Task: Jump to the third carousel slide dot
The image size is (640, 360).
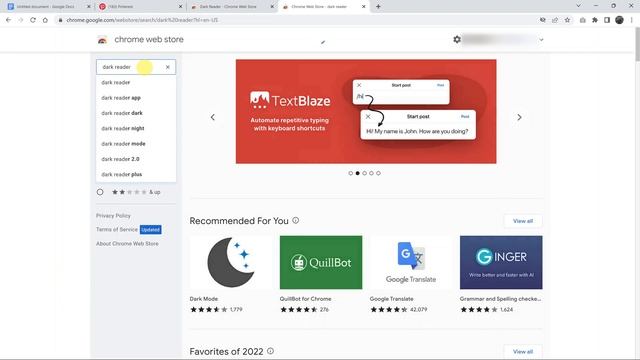Action: (364, 173)
